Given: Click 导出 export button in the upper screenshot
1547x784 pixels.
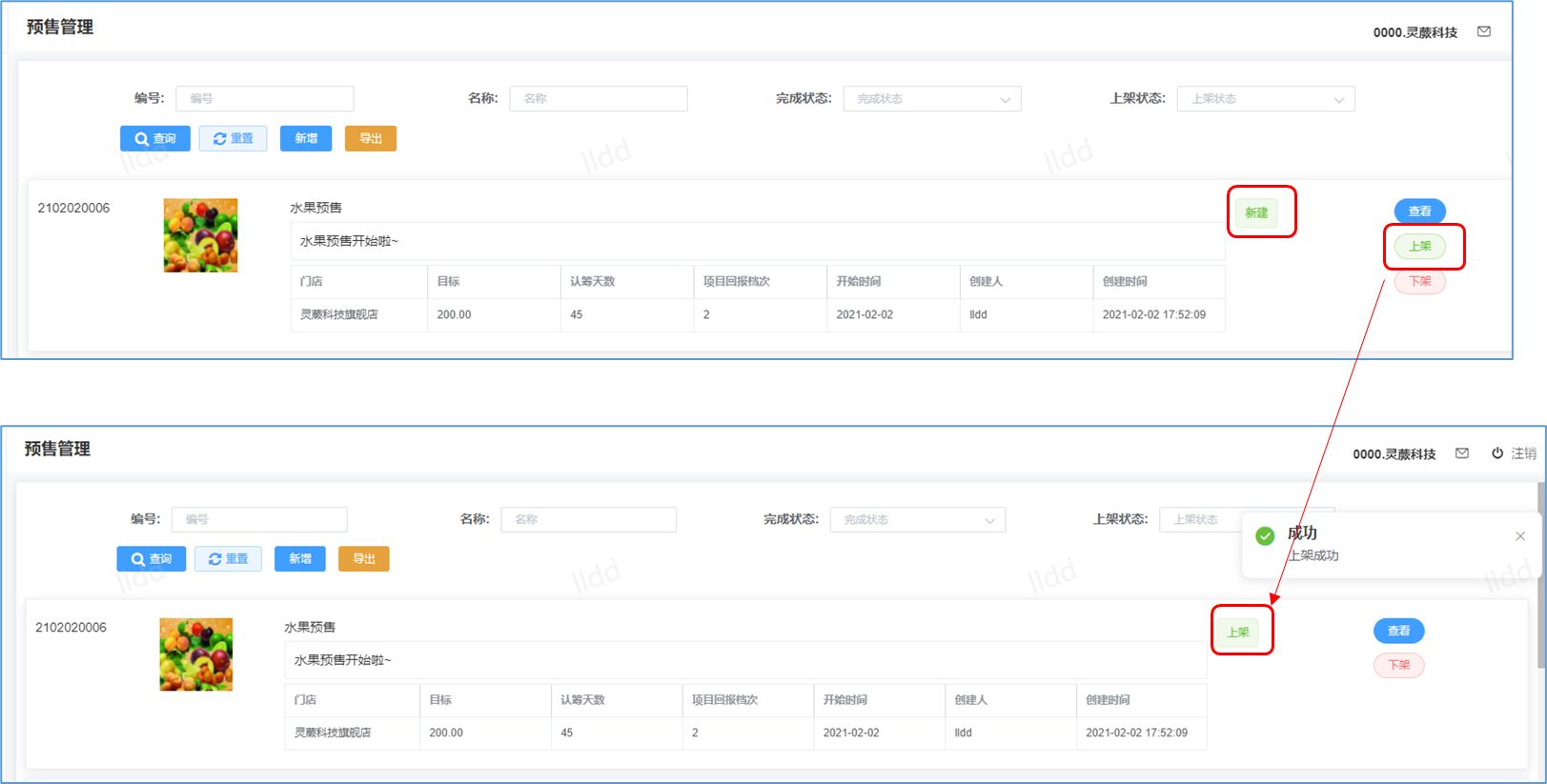Looking at the screenshot, I should click(x=371, y=138).
